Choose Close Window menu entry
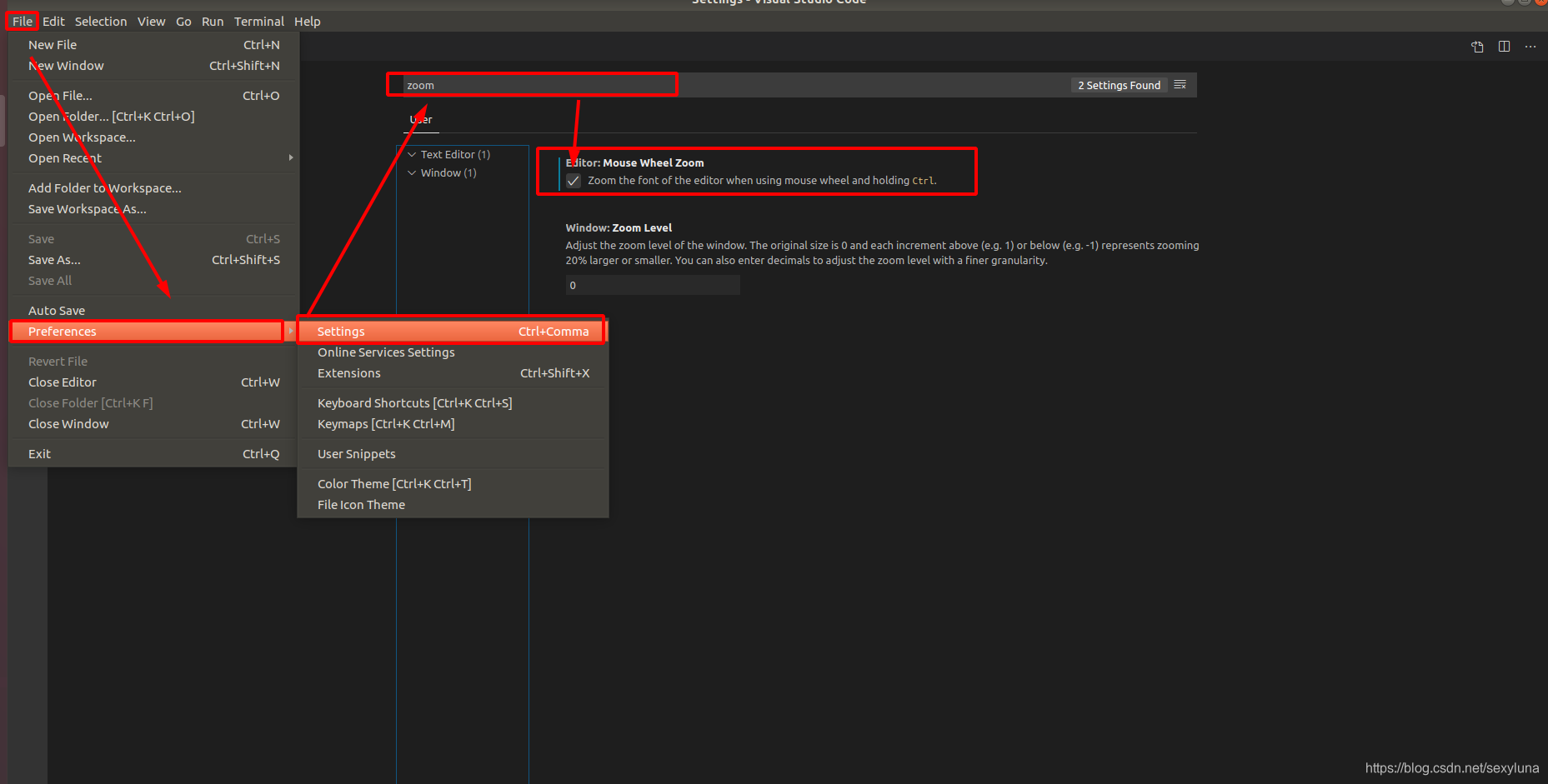This screenshot has width=1548, height=784. pyautogui.click(x=154, y=424)
